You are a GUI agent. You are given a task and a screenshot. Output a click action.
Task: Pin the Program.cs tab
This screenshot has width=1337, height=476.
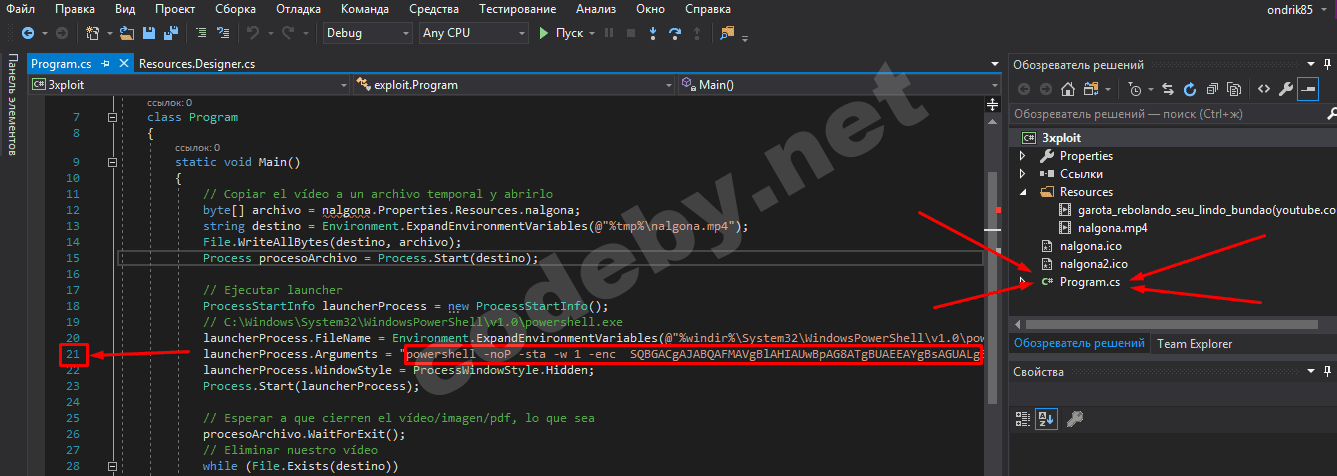tap(106, 63)
